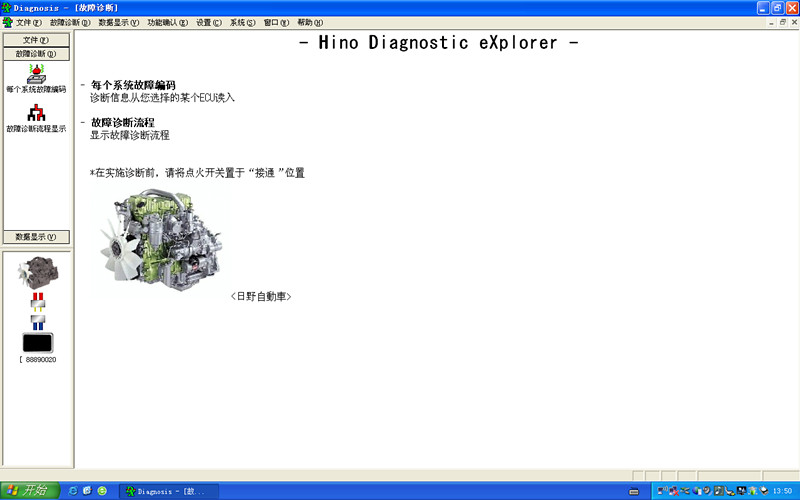Click the text 显示故障诊断流程
The image size is (800, 500).
coord(130,135)
